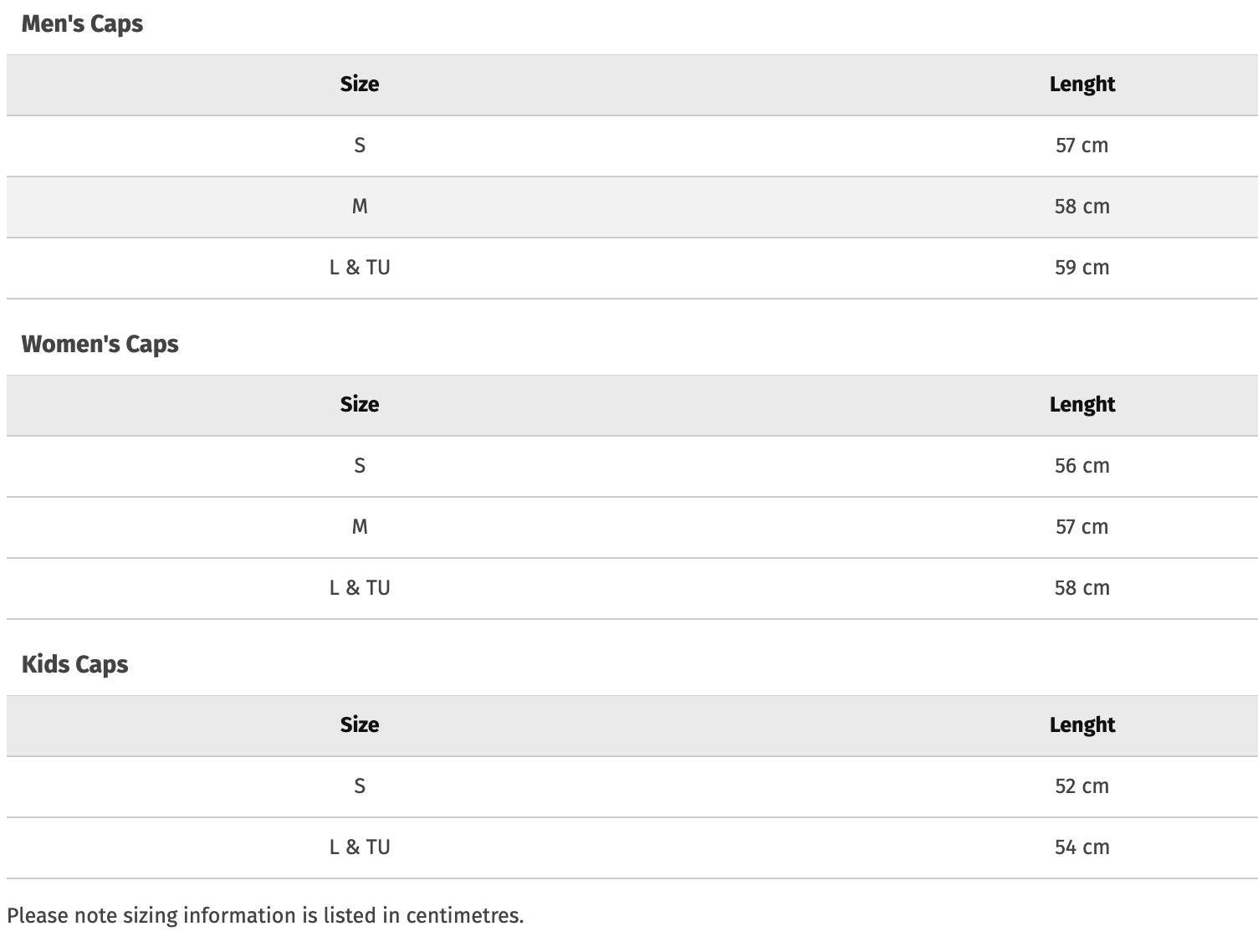Click Lenght header in Women's Caps table
The height and width of the screenshot is (952, 1258).
[x=1082, y=405]
